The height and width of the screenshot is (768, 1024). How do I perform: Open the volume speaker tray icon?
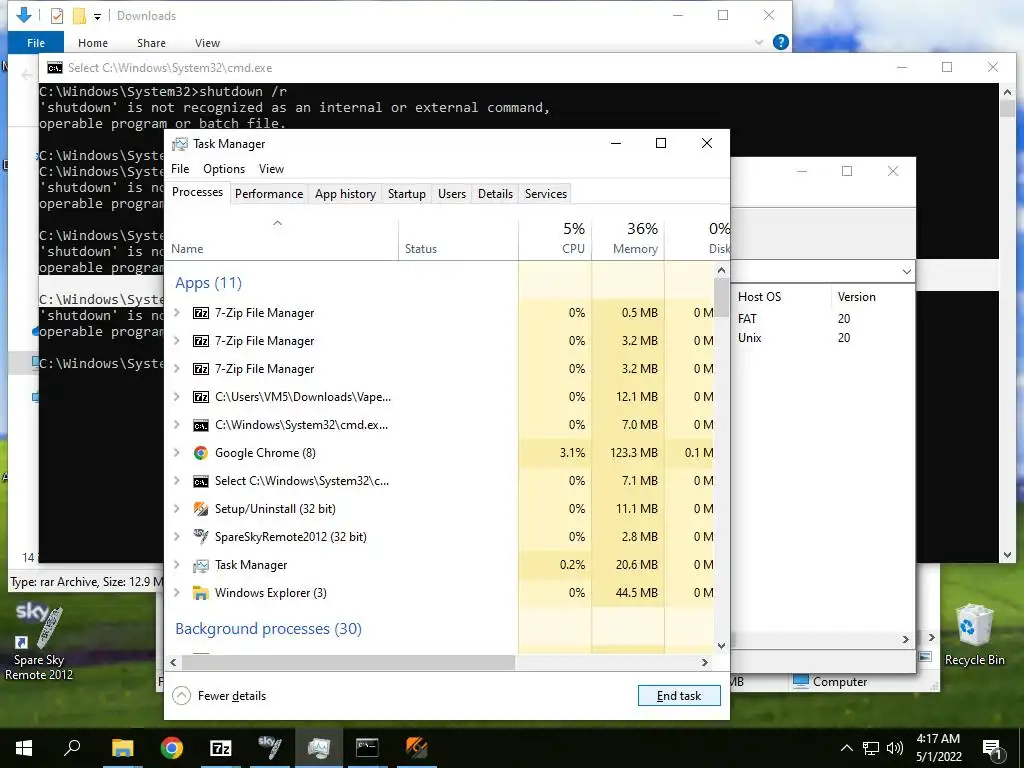pos(895,748)
